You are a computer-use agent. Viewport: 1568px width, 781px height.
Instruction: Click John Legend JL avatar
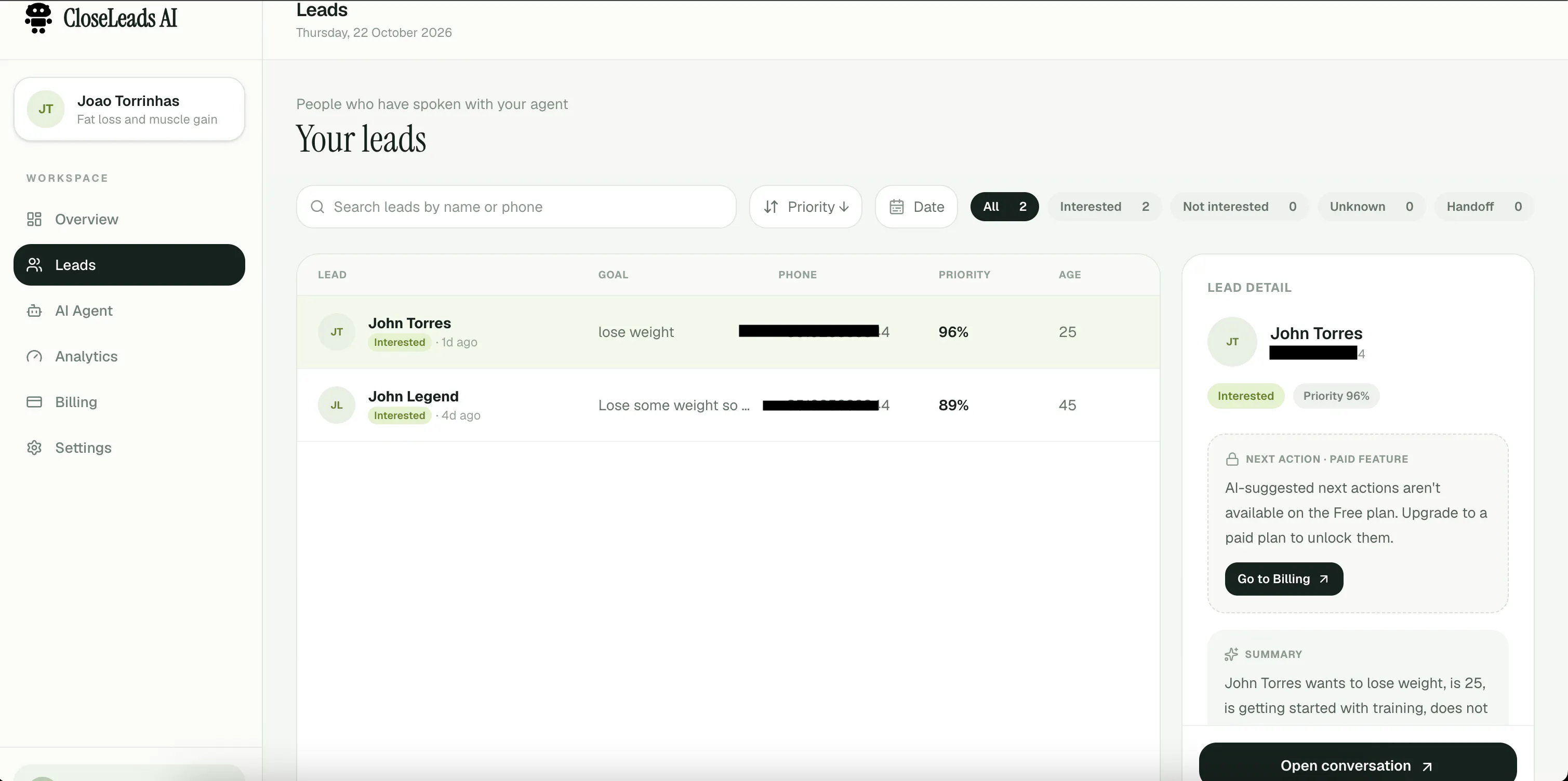click(x=337, y=405)
